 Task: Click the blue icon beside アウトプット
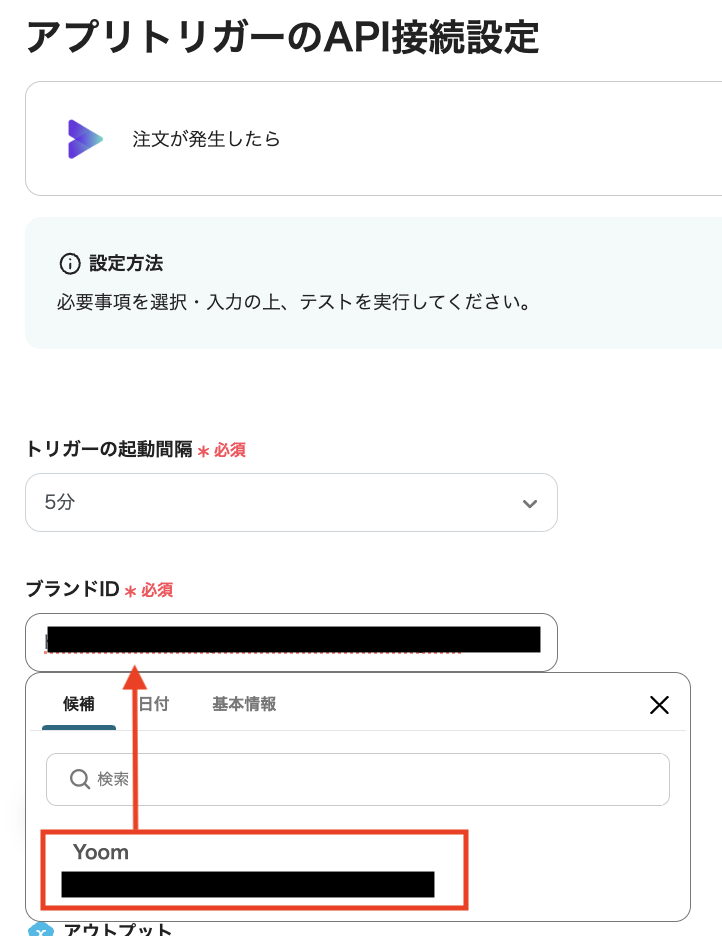[x=40, y=930]
